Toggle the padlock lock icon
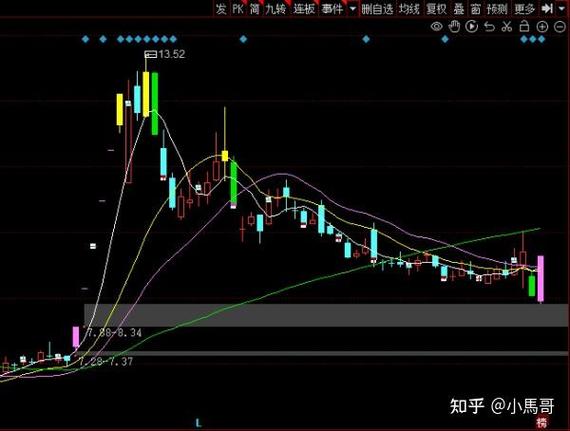 coord(524,26)
